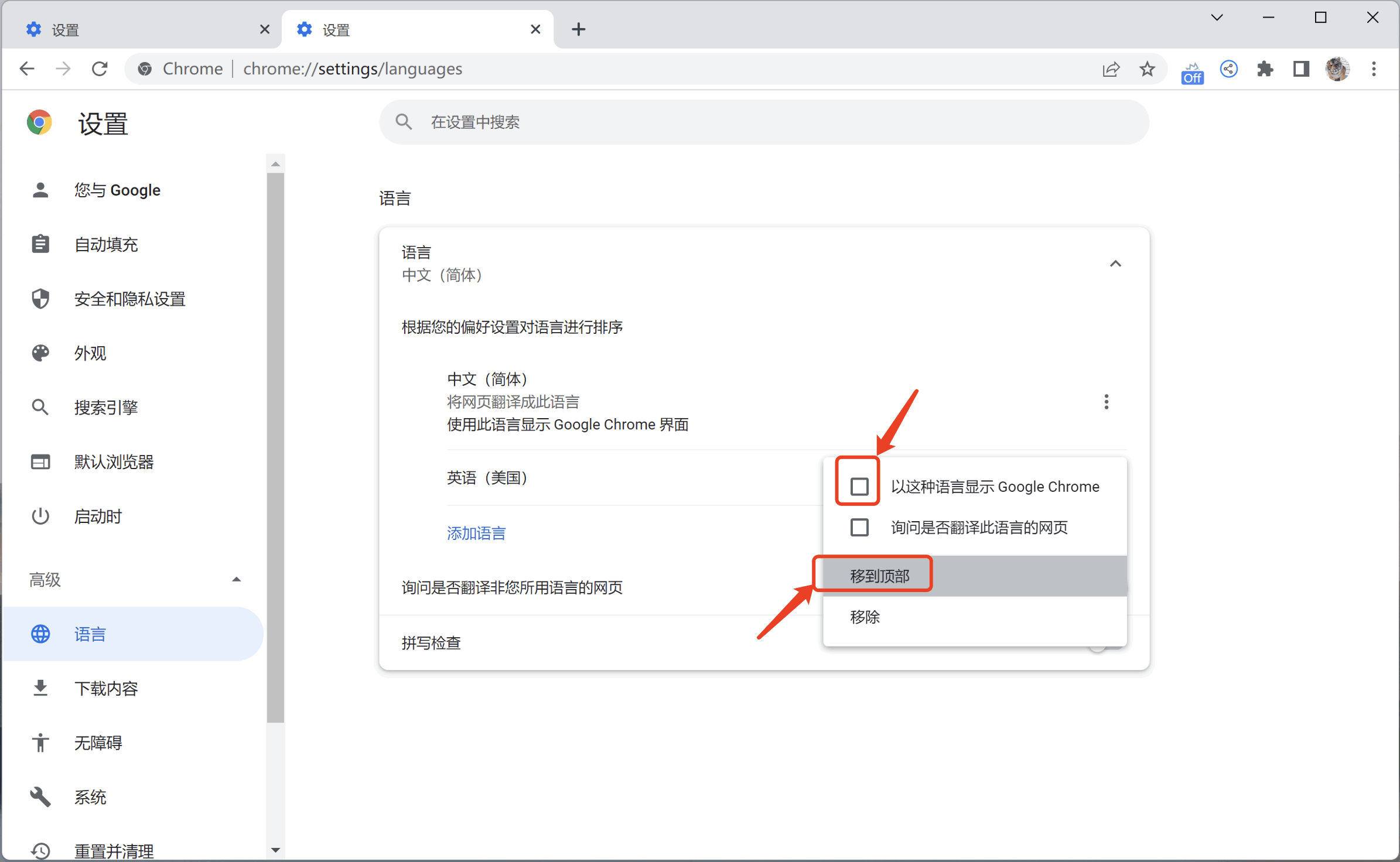Click the 在设置中搜索 search field
The width and height of the screenshot is (1400, 862).
coord(764,122)
